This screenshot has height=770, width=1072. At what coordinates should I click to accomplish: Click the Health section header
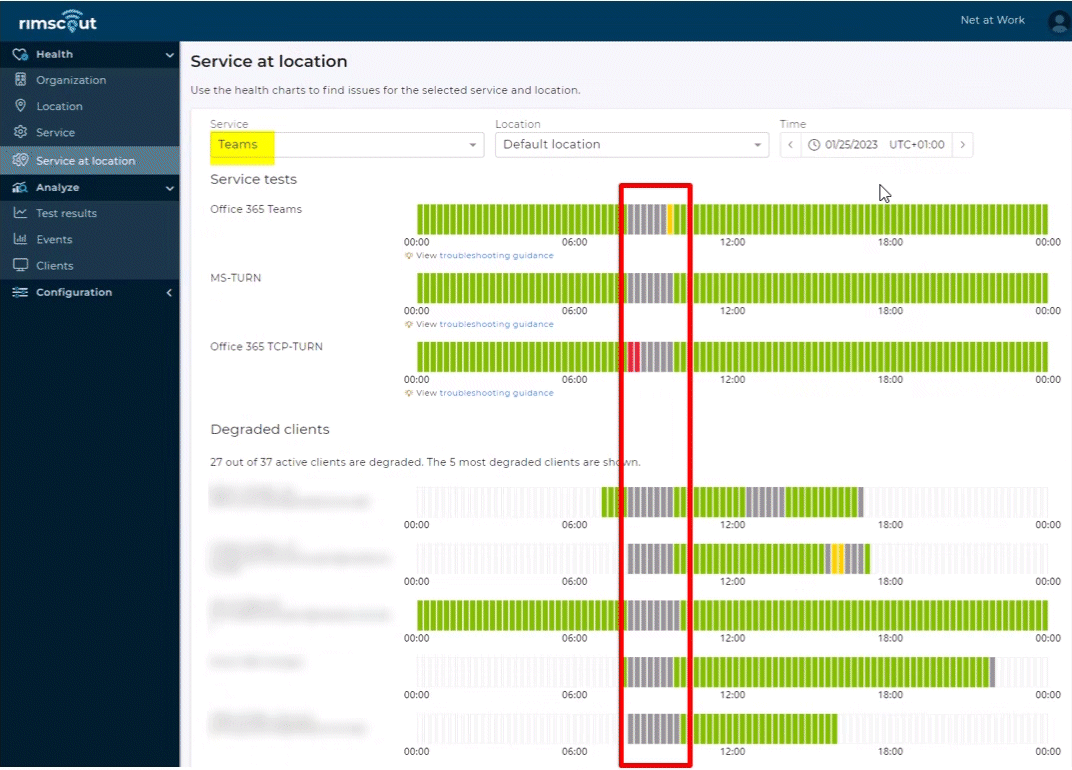pyautogui.click(x=90, y=55)
